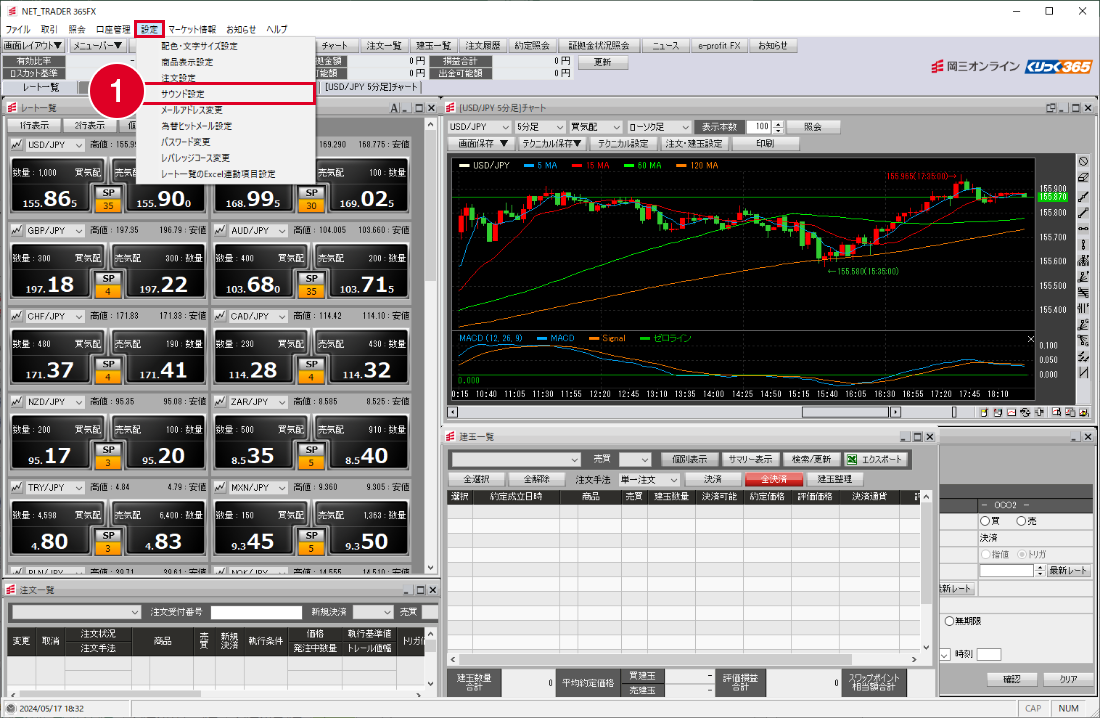
Task: Click the A| font icon in レート一覧 title bar
Action: pyautogui.click(x=395, y=108)
